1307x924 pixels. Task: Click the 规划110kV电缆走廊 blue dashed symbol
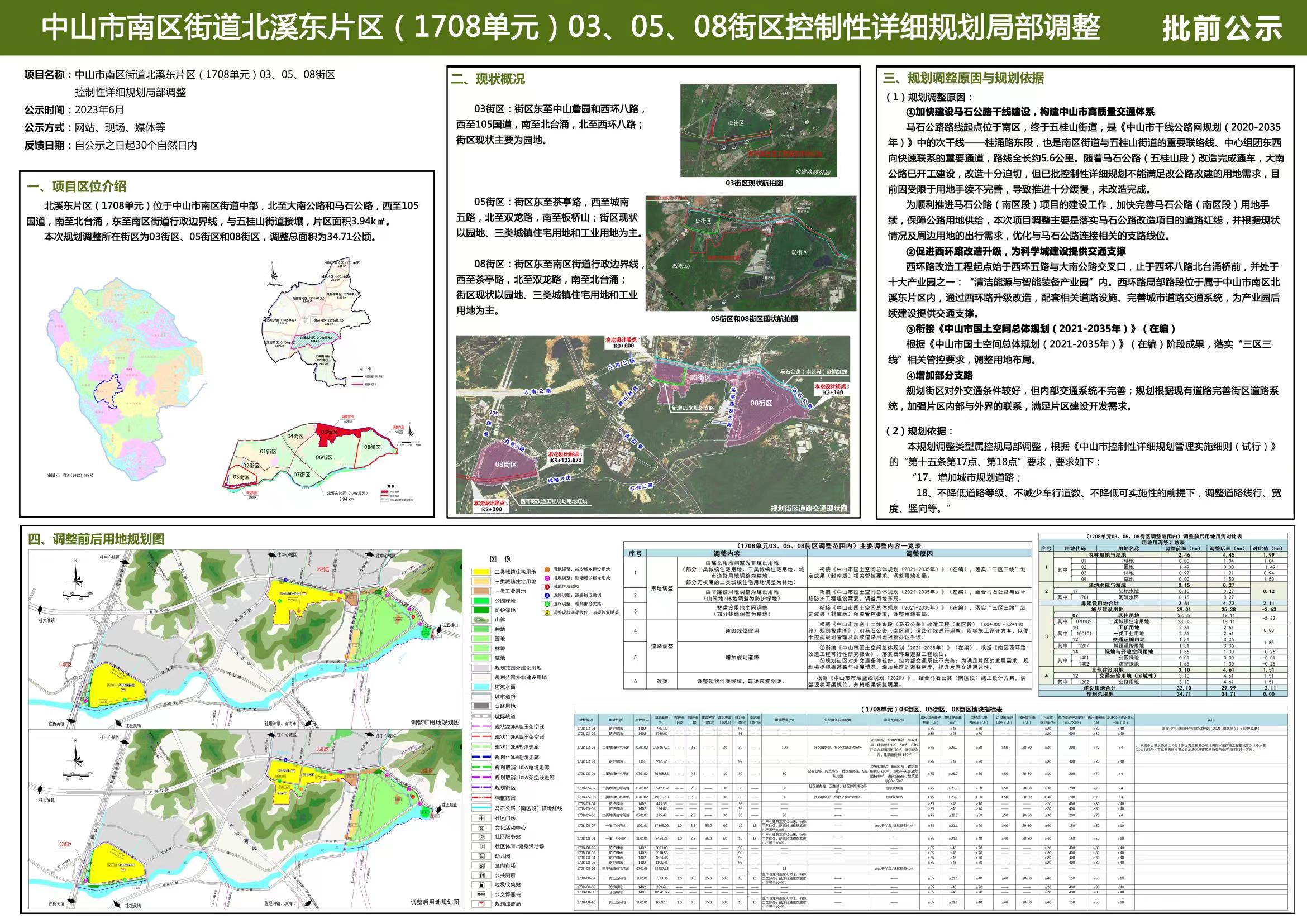pyautogui.click(x=481, y=757)
